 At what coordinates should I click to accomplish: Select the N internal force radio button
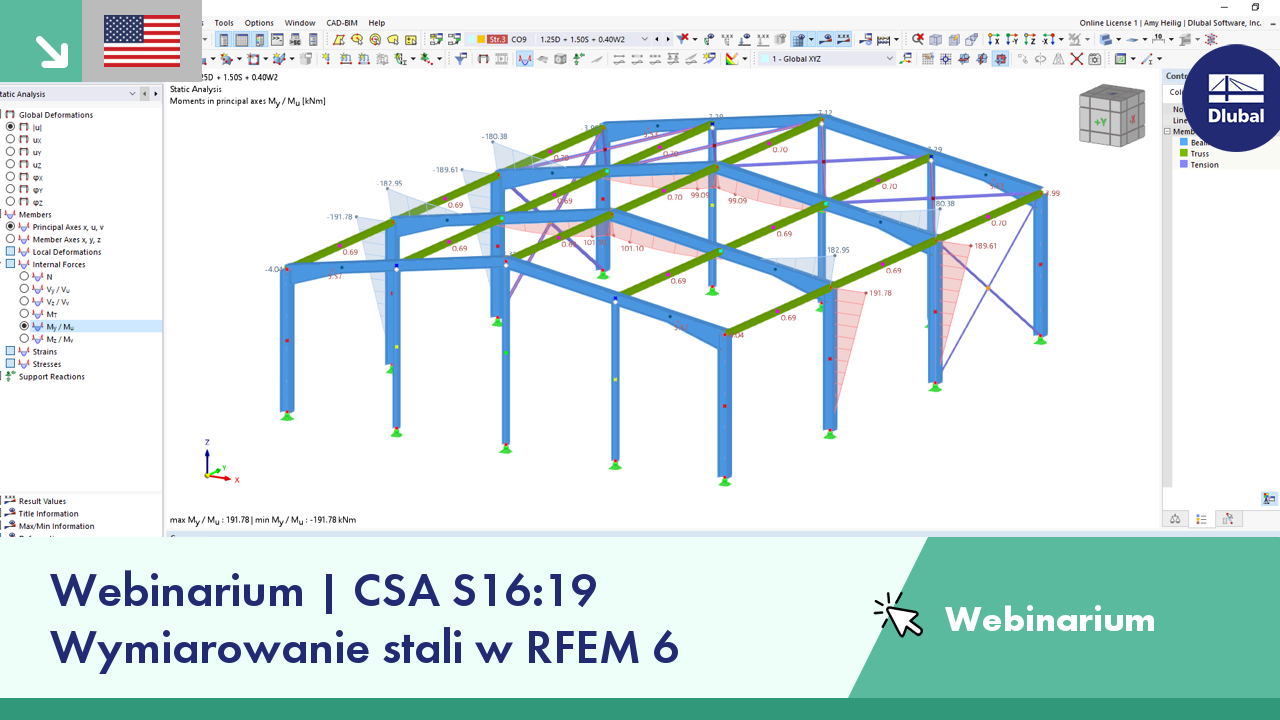[25, 277]
